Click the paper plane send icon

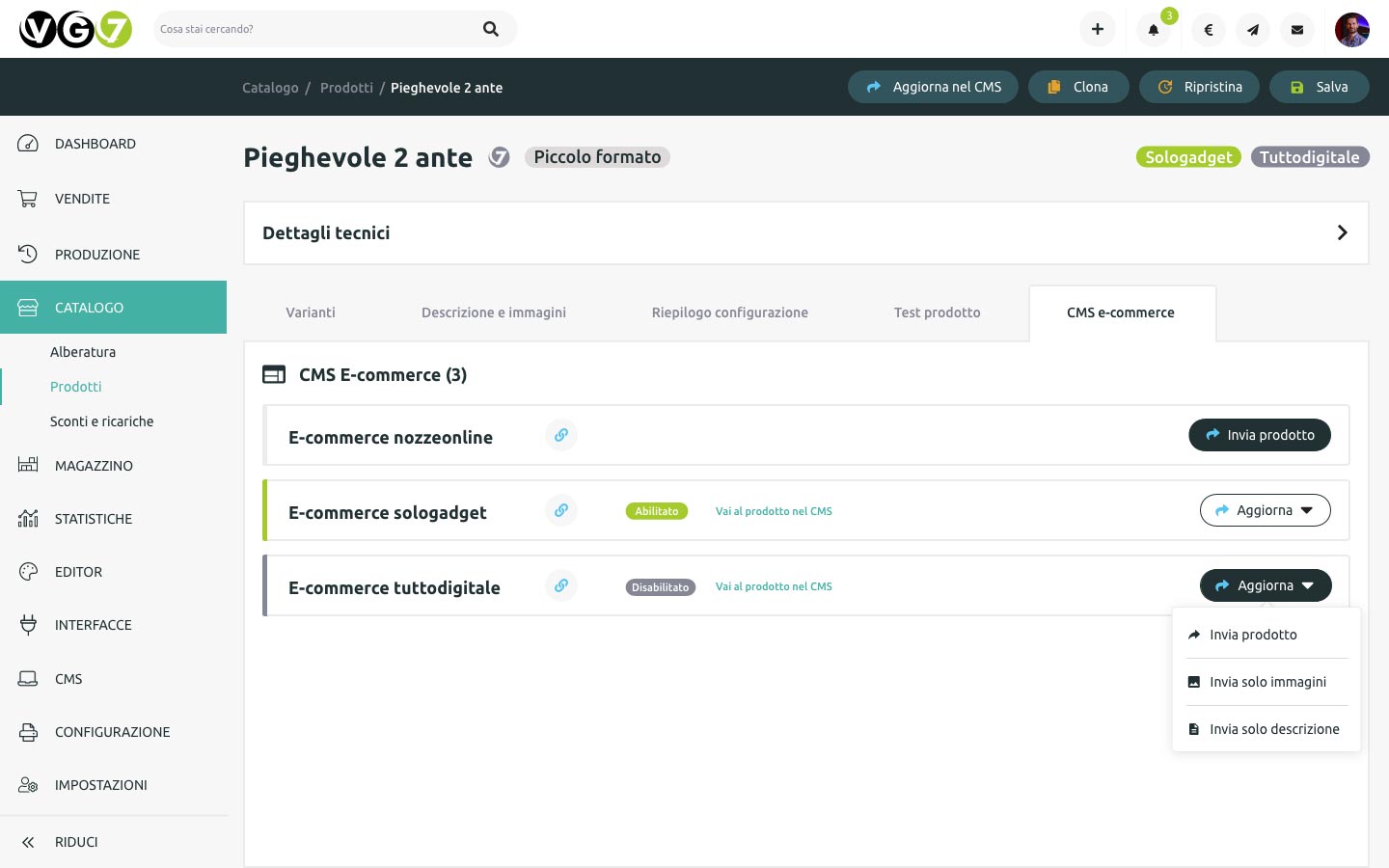(1253, 30)
